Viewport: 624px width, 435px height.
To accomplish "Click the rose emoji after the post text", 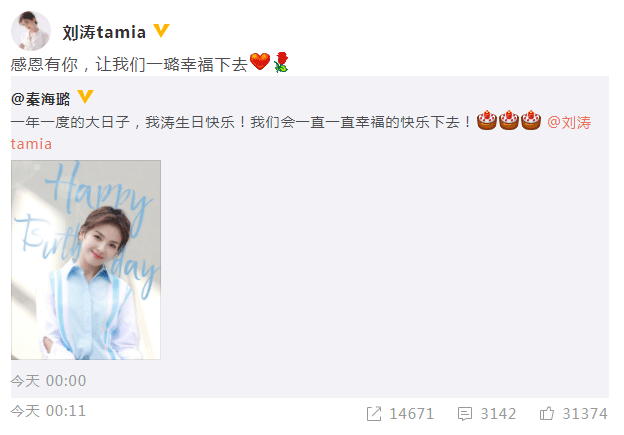I will tap(281, 62).
